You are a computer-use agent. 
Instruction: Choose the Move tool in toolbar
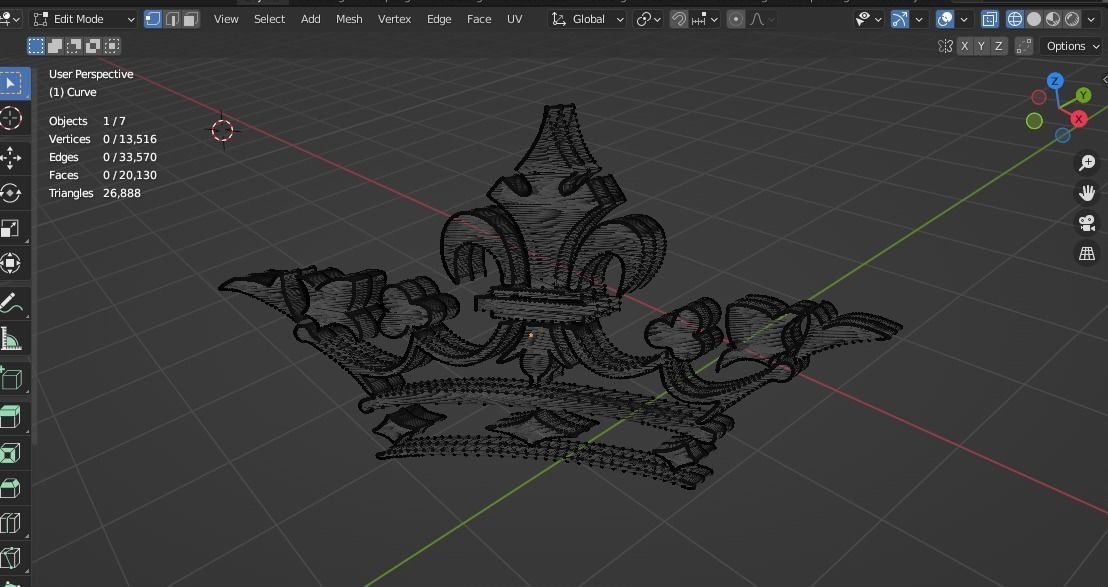click(x=11, y=157)
